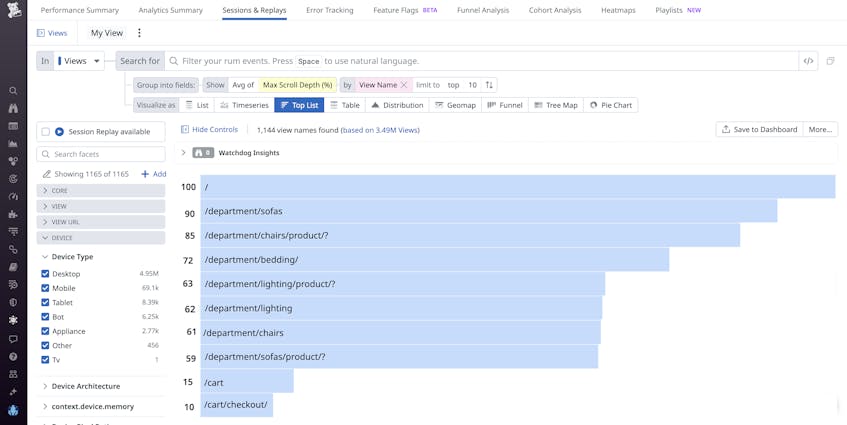Open the Heatmaps tab
The width and height of the screenshot is (847, 425).
[618, 10]
